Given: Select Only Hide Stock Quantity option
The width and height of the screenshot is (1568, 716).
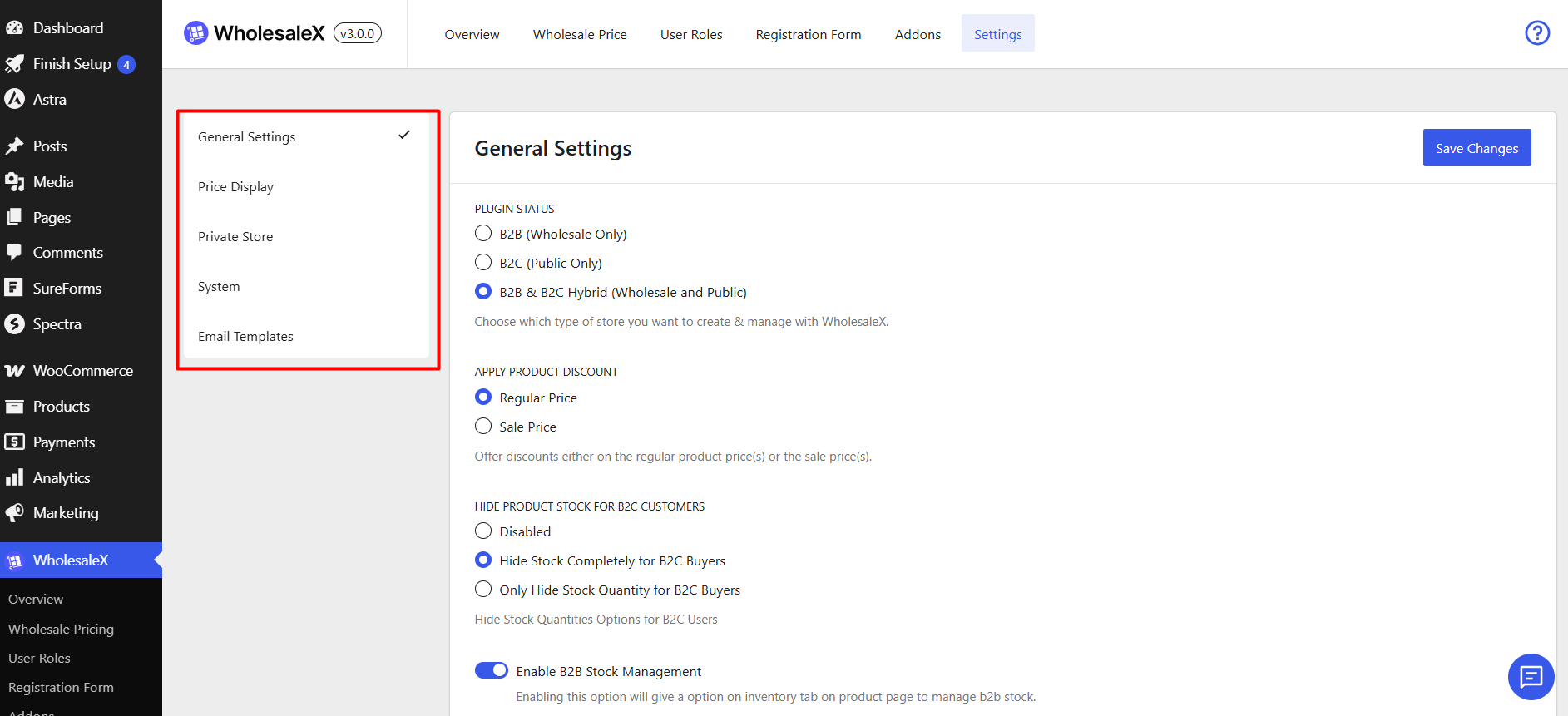Looking at the screenshot, I should (483, 589).
